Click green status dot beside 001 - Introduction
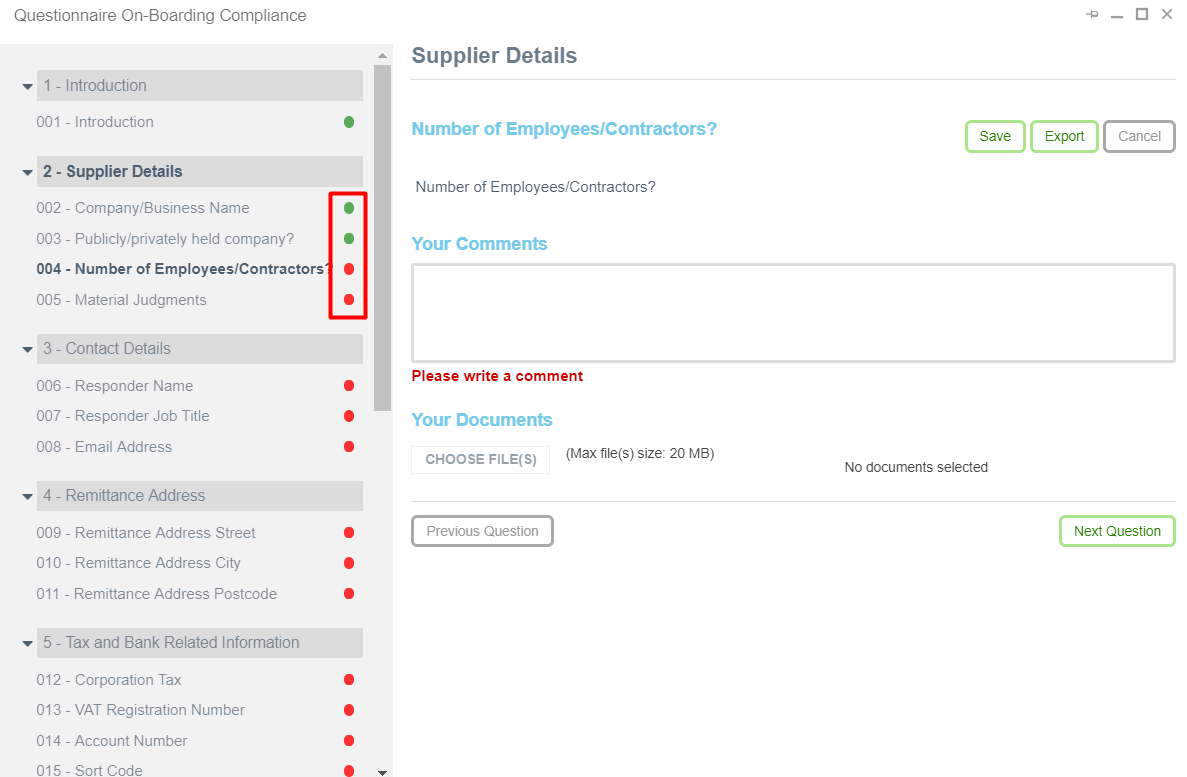Viewport: 1187px width, 777px height. (x=349, y=122)
